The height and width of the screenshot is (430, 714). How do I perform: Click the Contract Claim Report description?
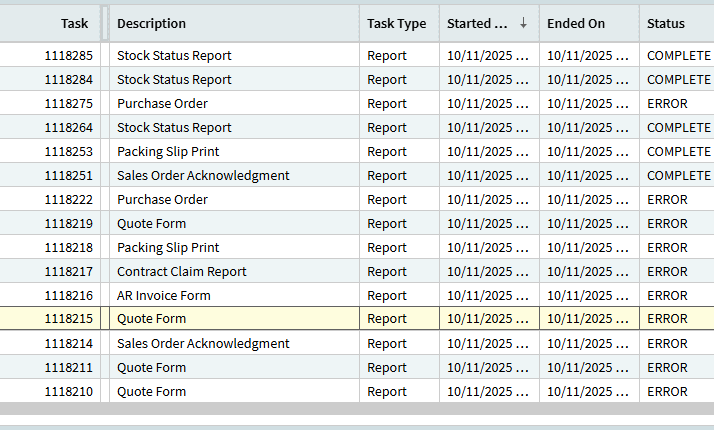click(182, 271)
